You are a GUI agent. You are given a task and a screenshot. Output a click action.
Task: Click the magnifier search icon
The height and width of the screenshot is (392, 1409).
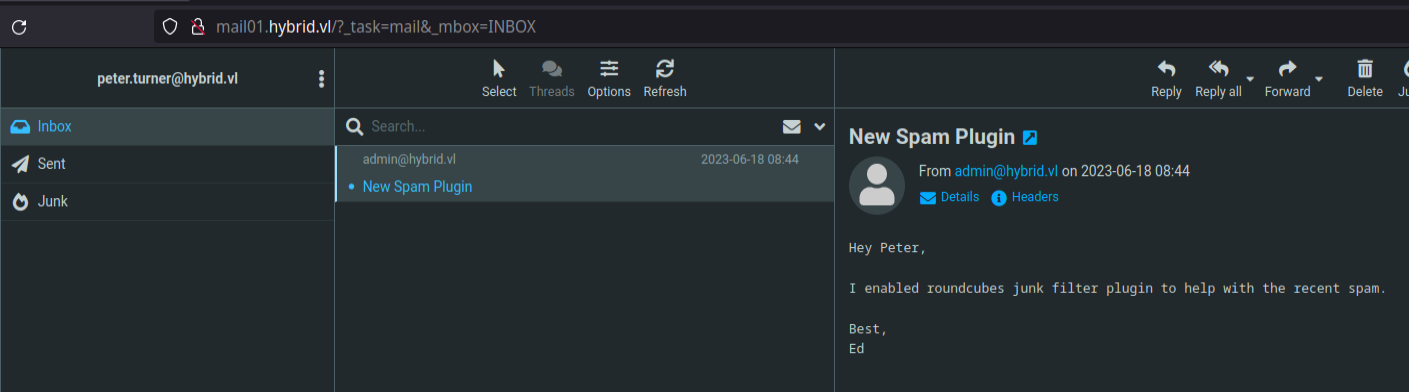(353, 127)
